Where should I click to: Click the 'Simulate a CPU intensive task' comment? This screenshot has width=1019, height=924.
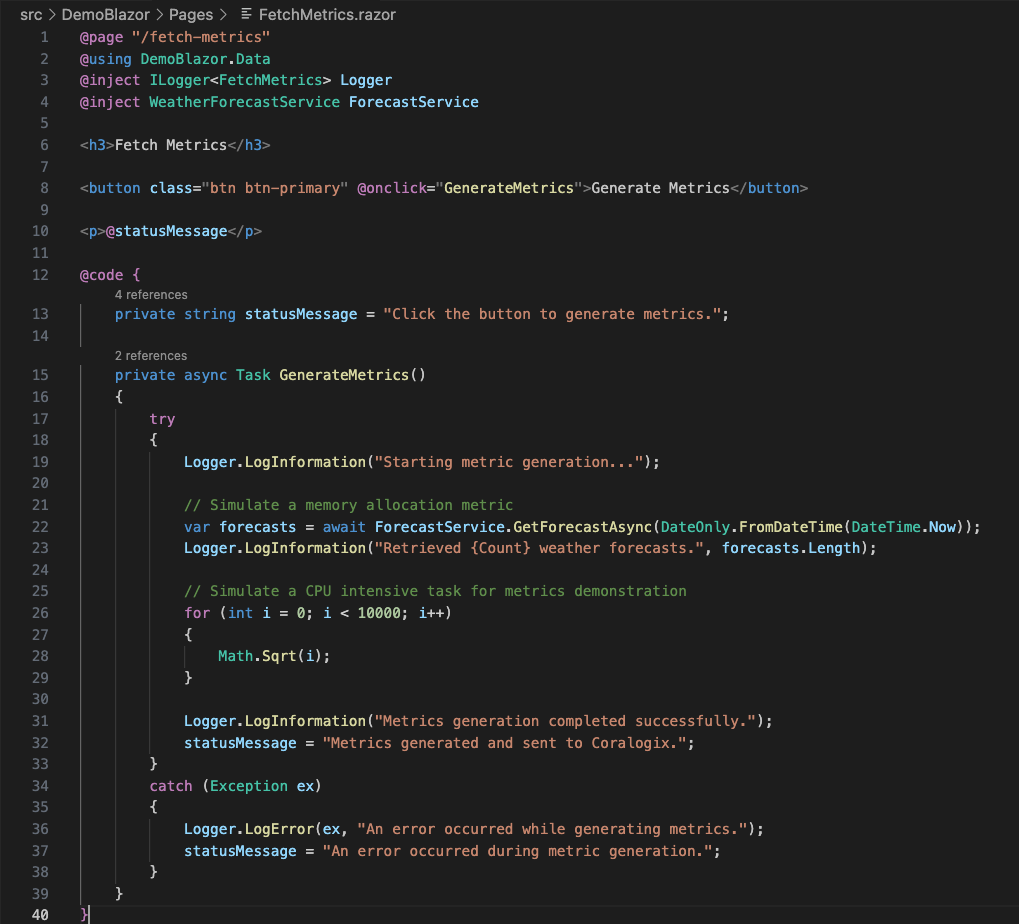click(435, 591)
